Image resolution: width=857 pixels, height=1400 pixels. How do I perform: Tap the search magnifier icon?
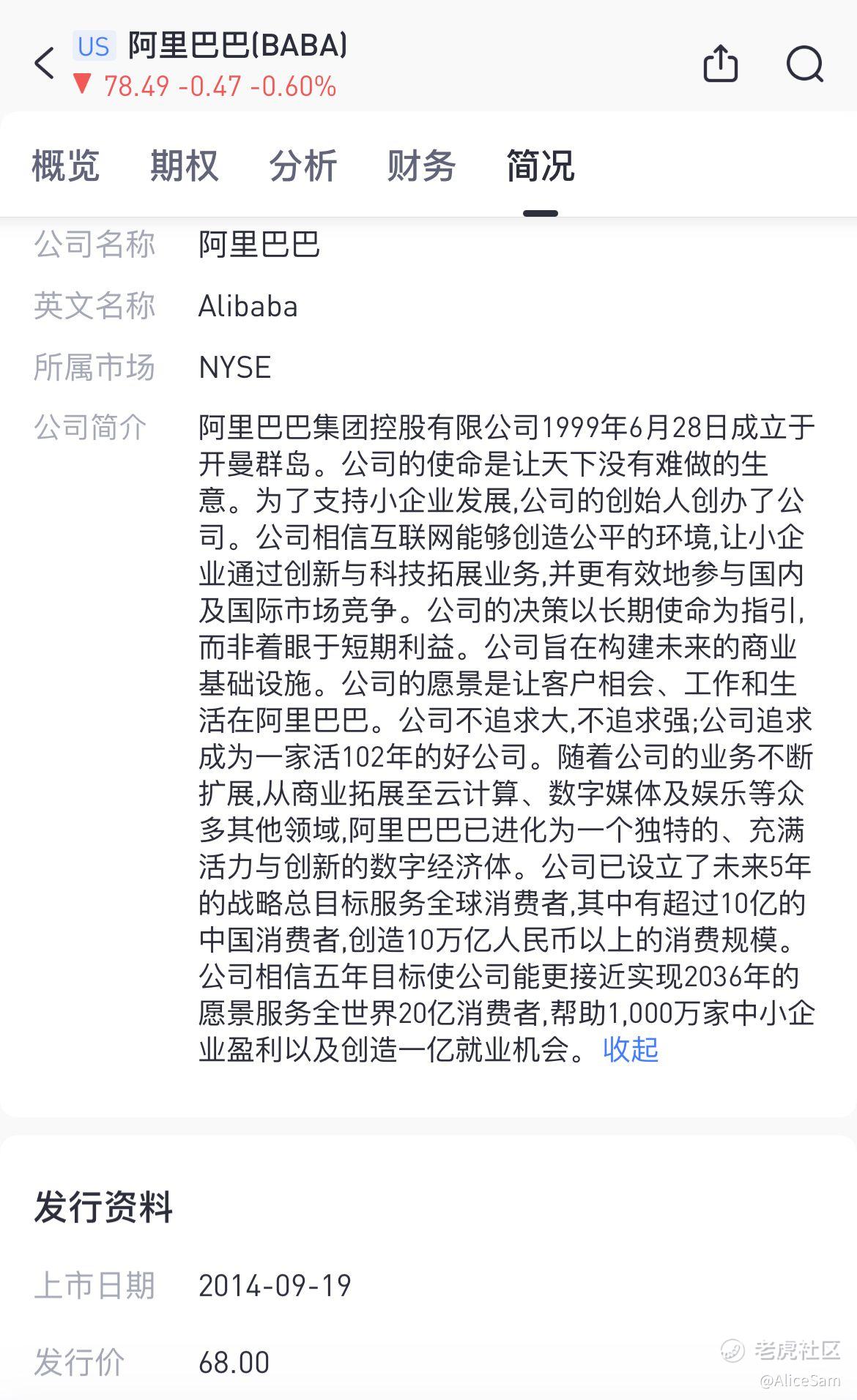pyautogui.click(x=804, y=64)
